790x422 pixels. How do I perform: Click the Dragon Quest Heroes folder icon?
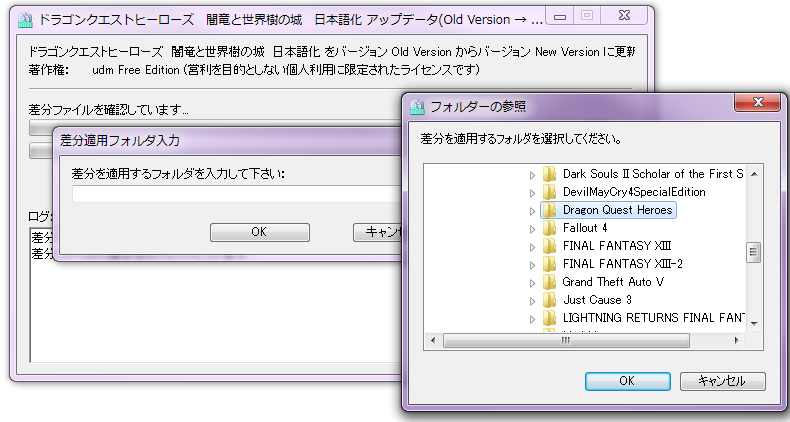pos(549,210)
